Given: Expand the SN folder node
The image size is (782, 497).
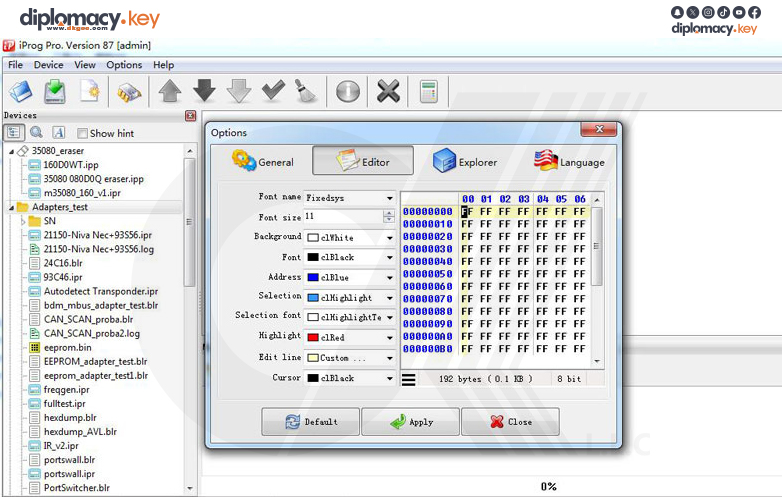Looking at the screenshot, I should coord(22,221).
